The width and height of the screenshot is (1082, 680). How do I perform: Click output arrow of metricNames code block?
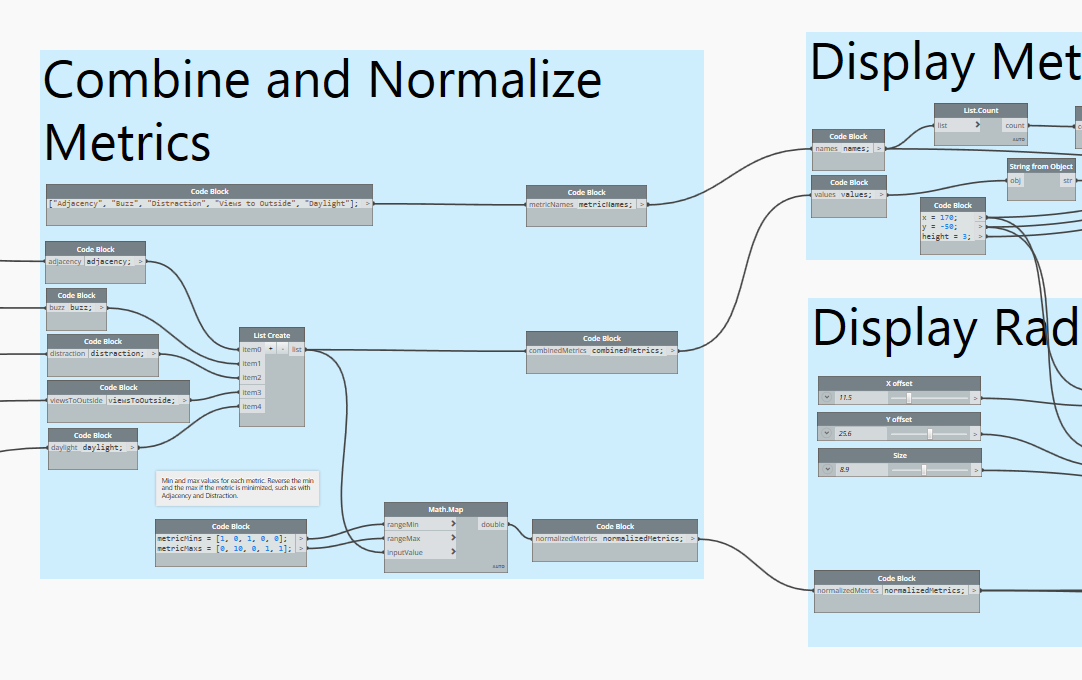[x=641, y=205]
